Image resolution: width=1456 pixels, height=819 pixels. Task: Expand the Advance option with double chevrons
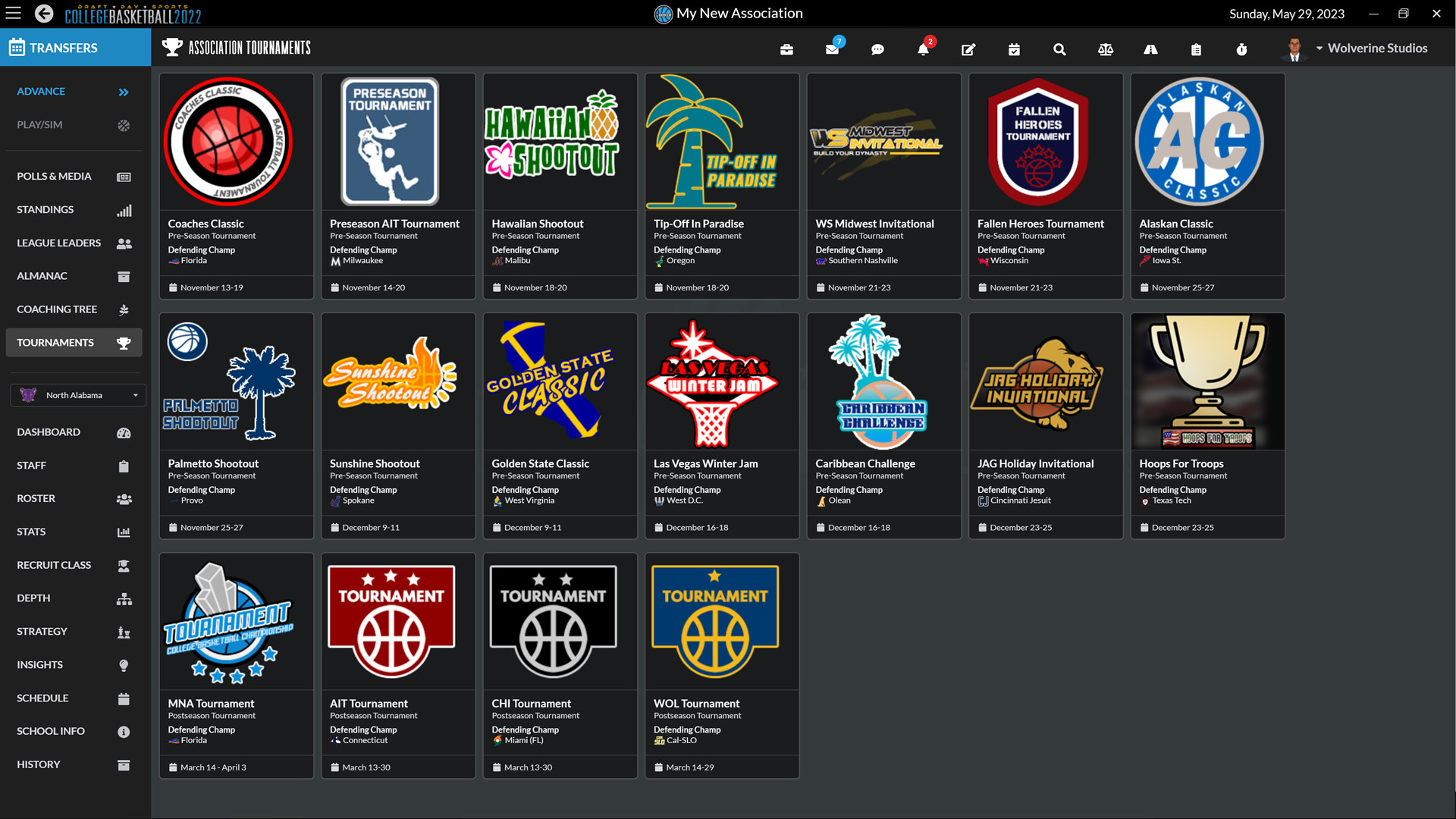click(x=123, y=92)
